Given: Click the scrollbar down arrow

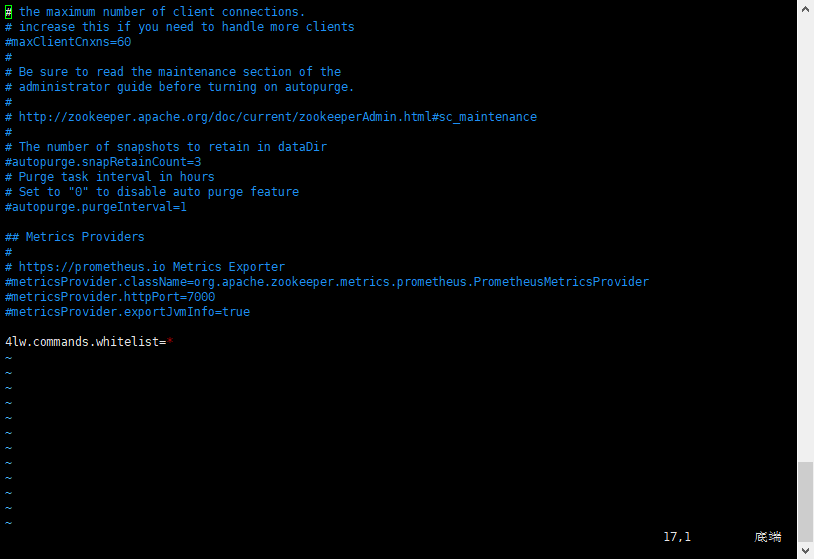Looking at the screenshot, I should 806,550.
